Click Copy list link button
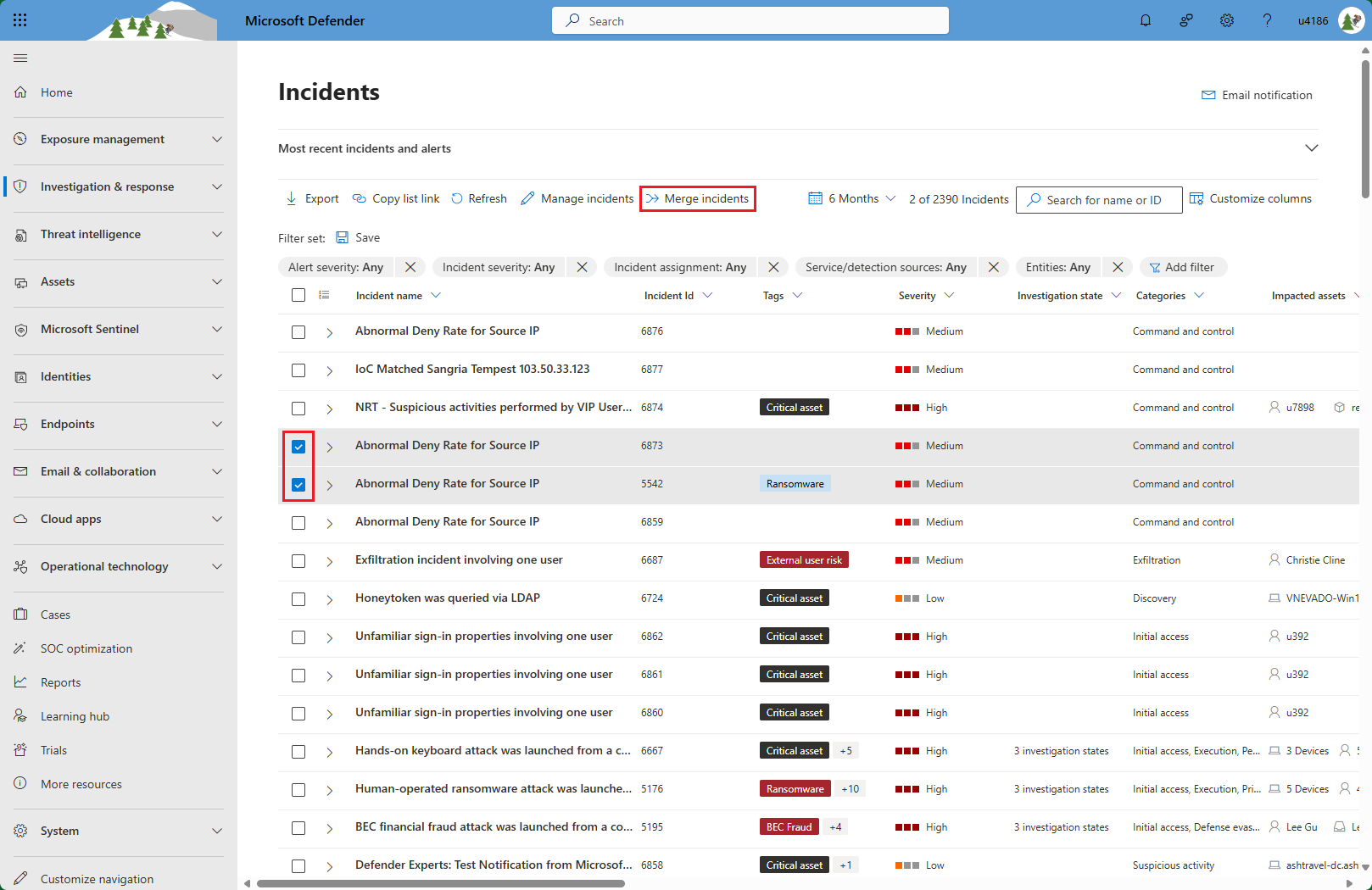 click(396, 198)
